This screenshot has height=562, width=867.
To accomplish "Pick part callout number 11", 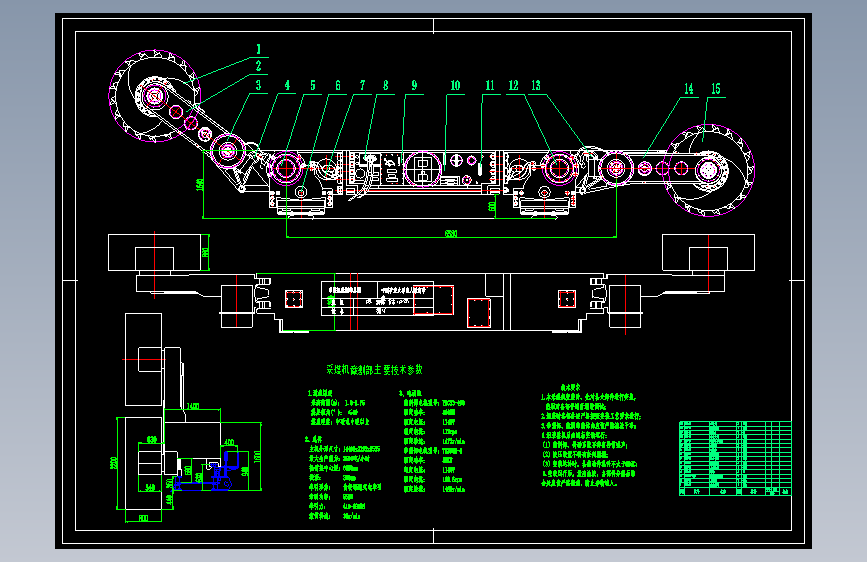I will (x=490, y=86).
